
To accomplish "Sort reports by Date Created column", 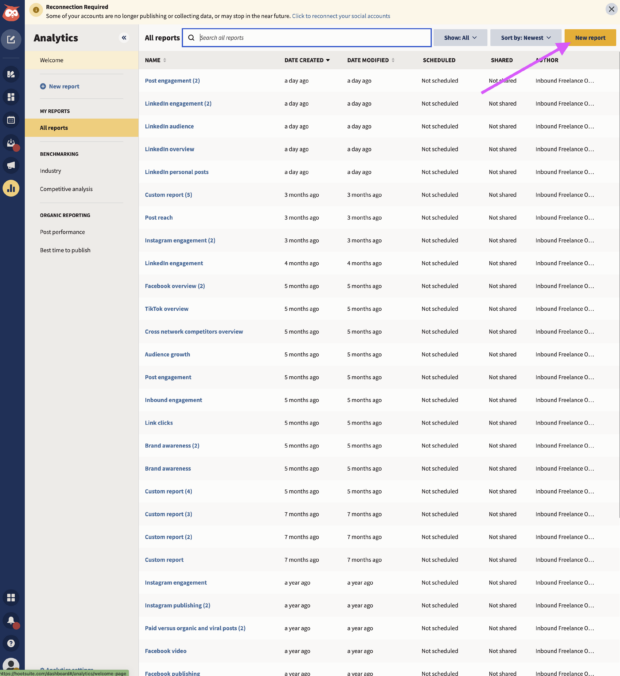I will click(x=306, y=60).
